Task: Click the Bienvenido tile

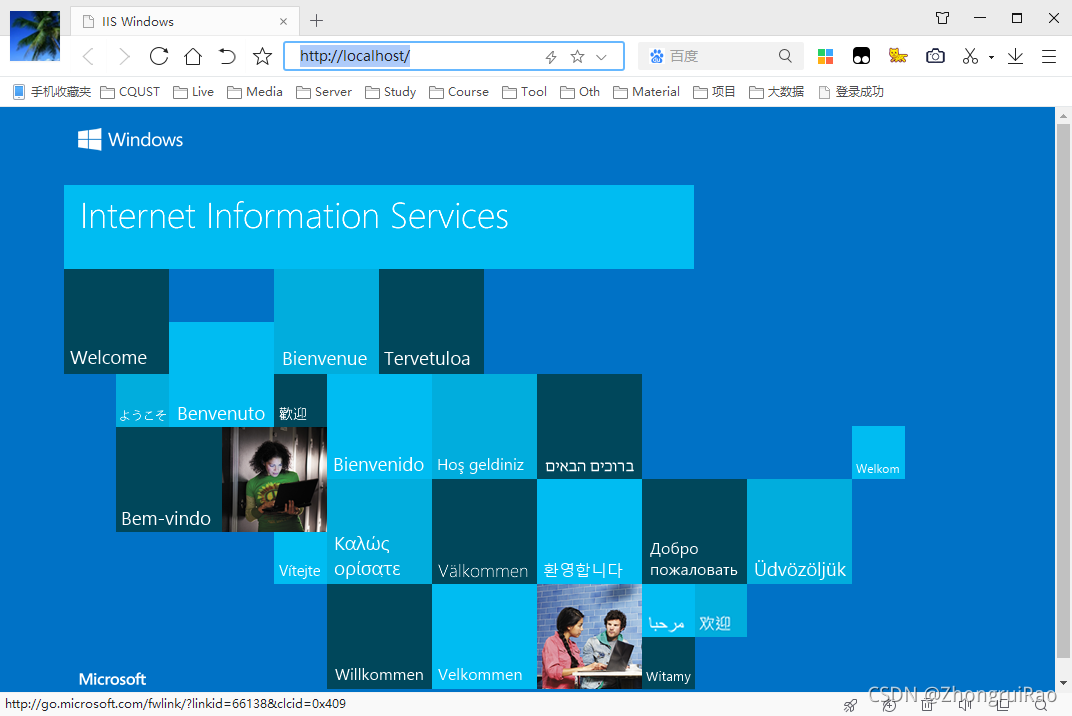Action: click(379, 426)
